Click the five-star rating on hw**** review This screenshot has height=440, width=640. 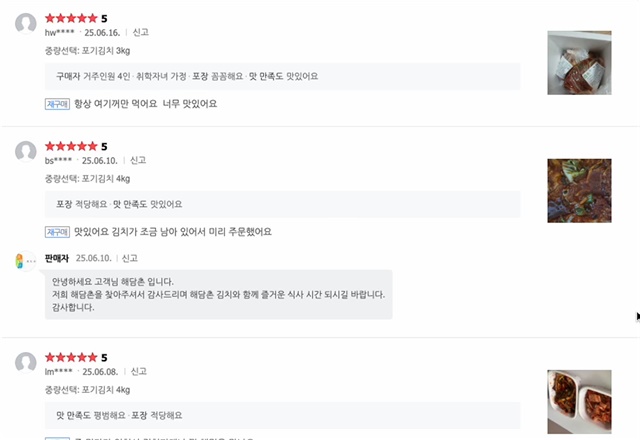tap(71, 18)
